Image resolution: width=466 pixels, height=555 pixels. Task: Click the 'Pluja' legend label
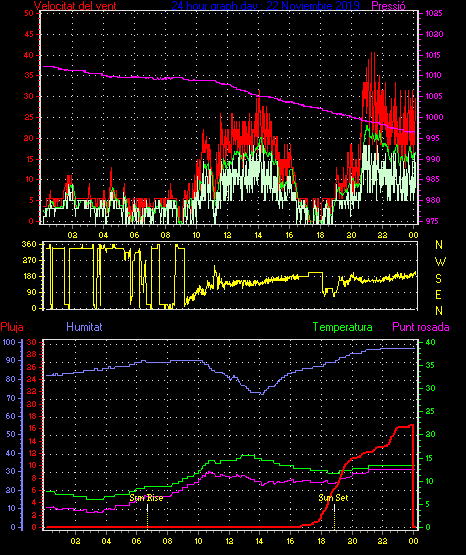coord(12,327)
